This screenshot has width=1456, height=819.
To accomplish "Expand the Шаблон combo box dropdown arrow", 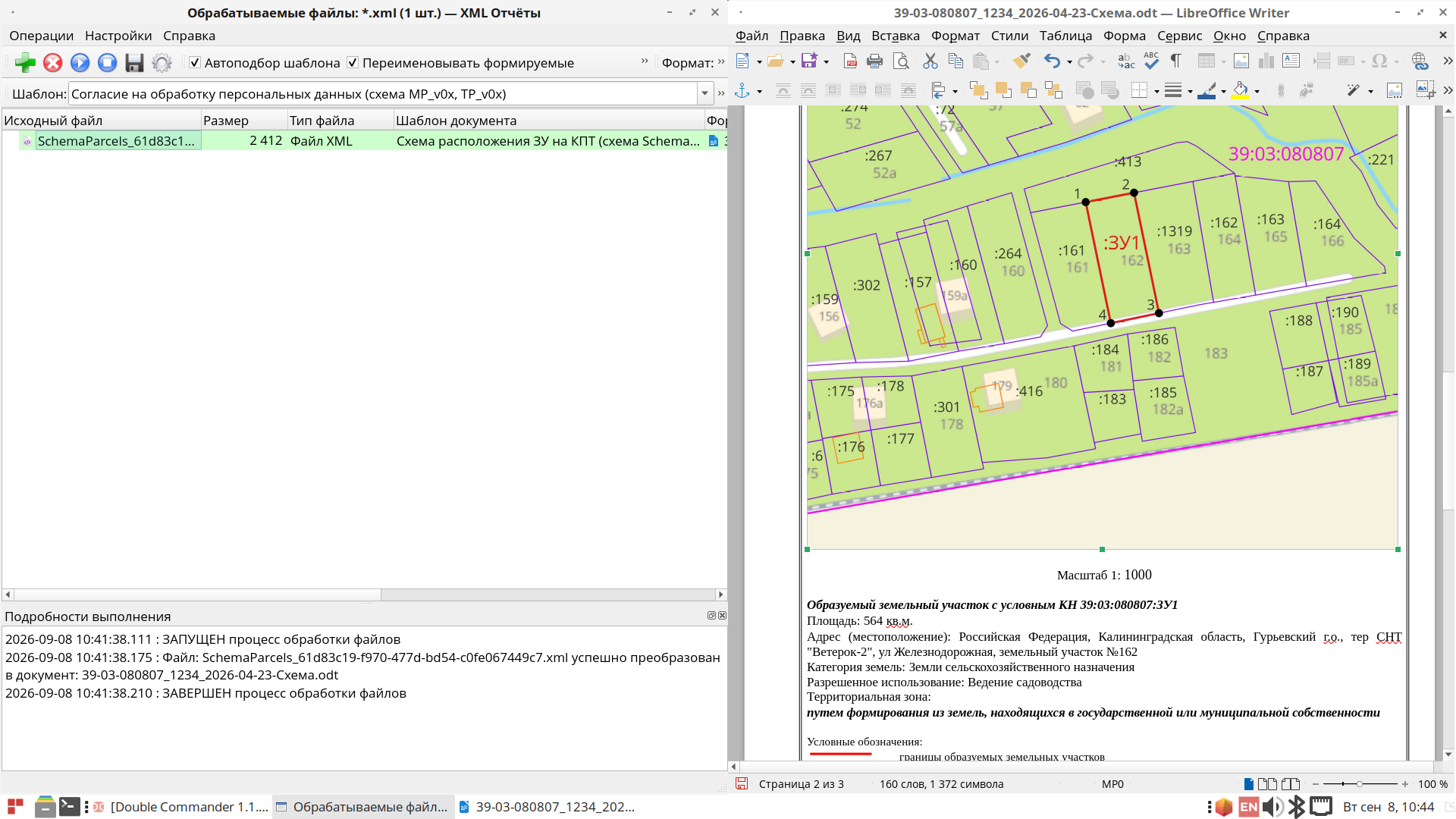I will tap(705, 94).
